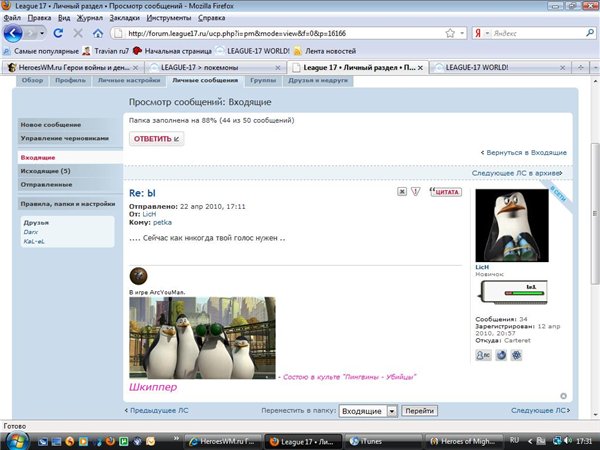Screen dimensions: 600x450
Task: Go back with the Firefox back arrow
Action: [13, 33]
